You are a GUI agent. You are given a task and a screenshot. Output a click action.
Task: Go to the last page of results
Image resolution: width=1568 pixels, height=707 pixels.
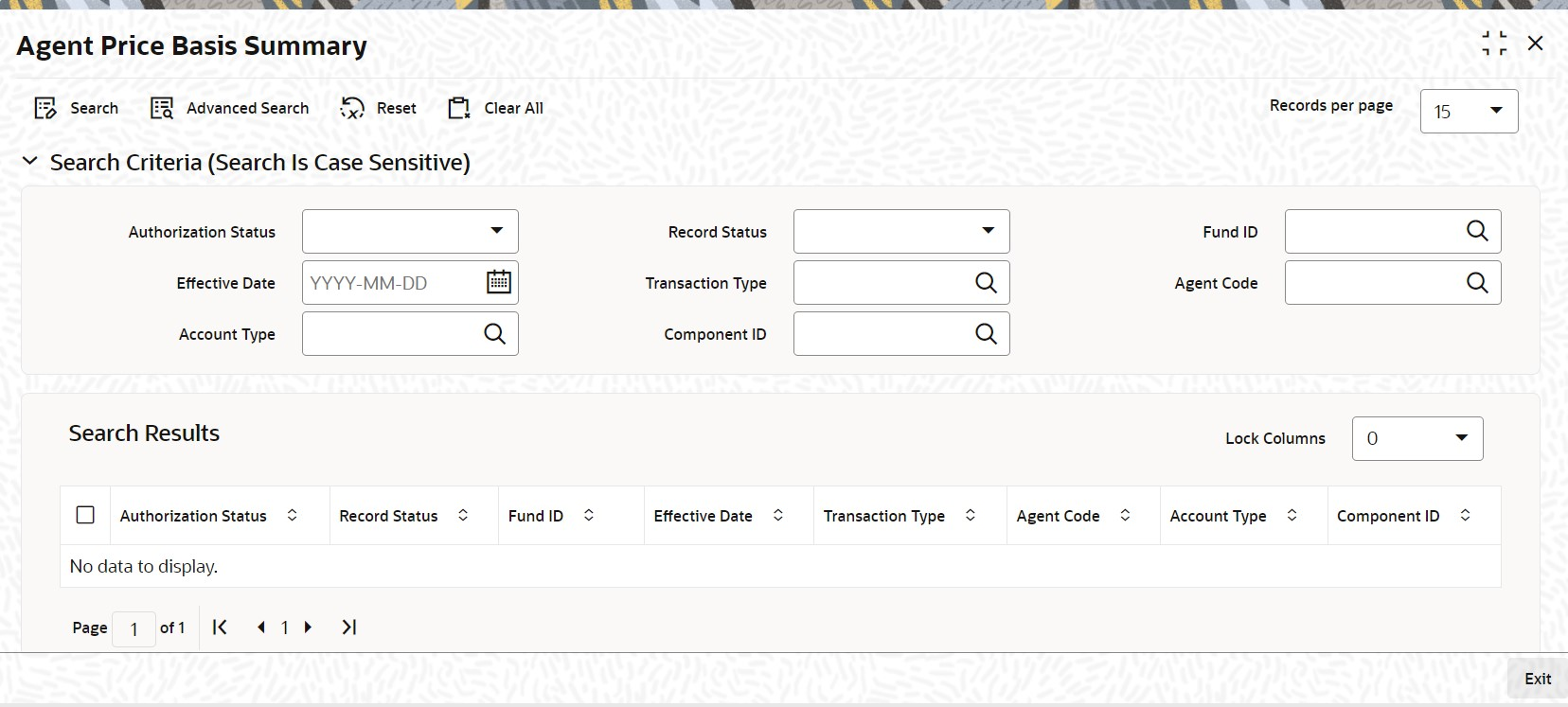pyautogui.click(x=349, y=627)
